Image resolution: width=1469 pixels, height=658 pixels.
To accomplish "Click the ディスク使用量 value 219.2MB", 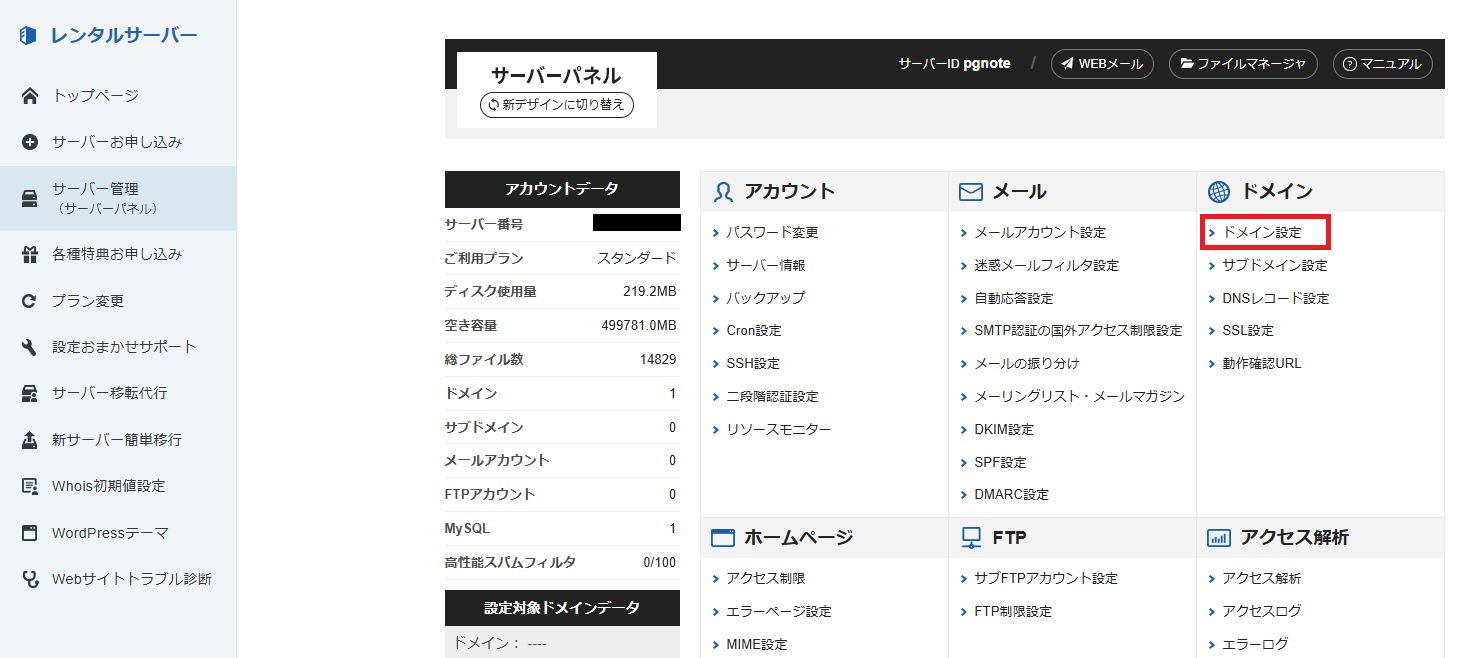I will pyautogui.click(x=649, y=291).
